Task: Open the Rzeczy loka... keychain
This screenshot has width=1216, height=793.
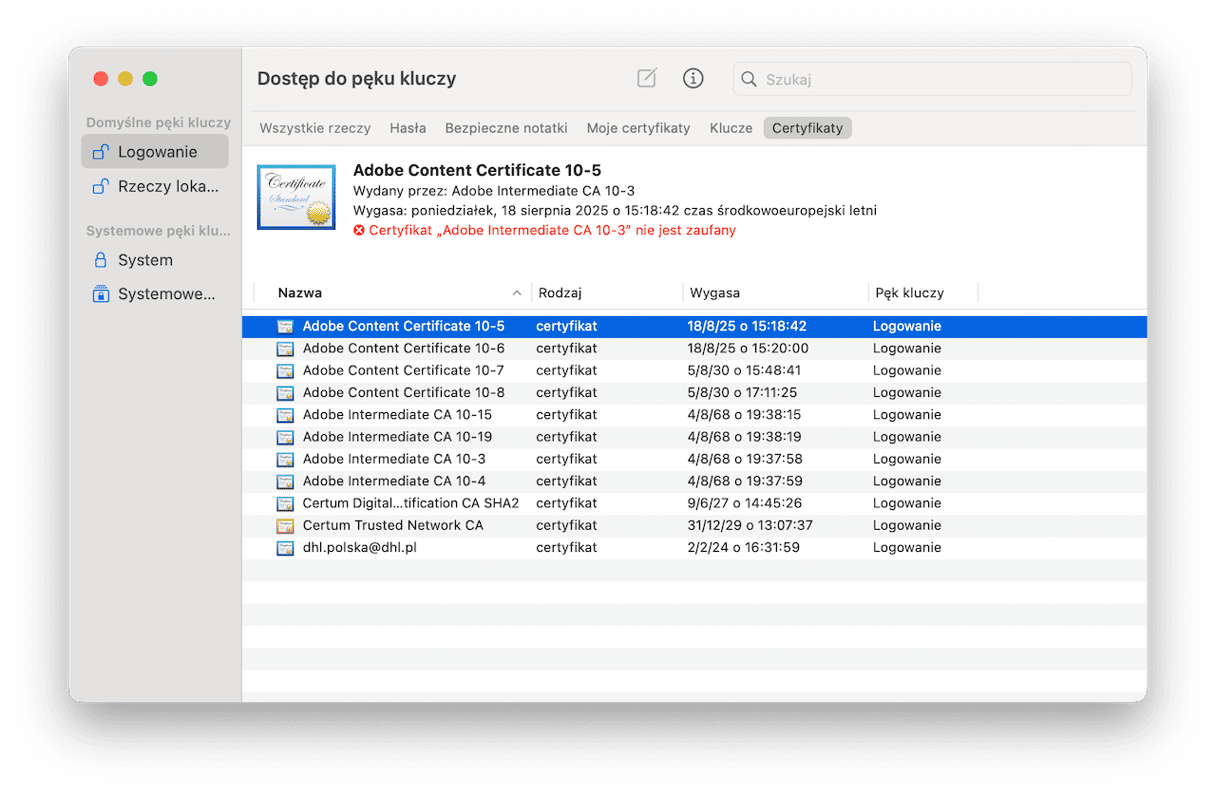Action: point(155,186)
